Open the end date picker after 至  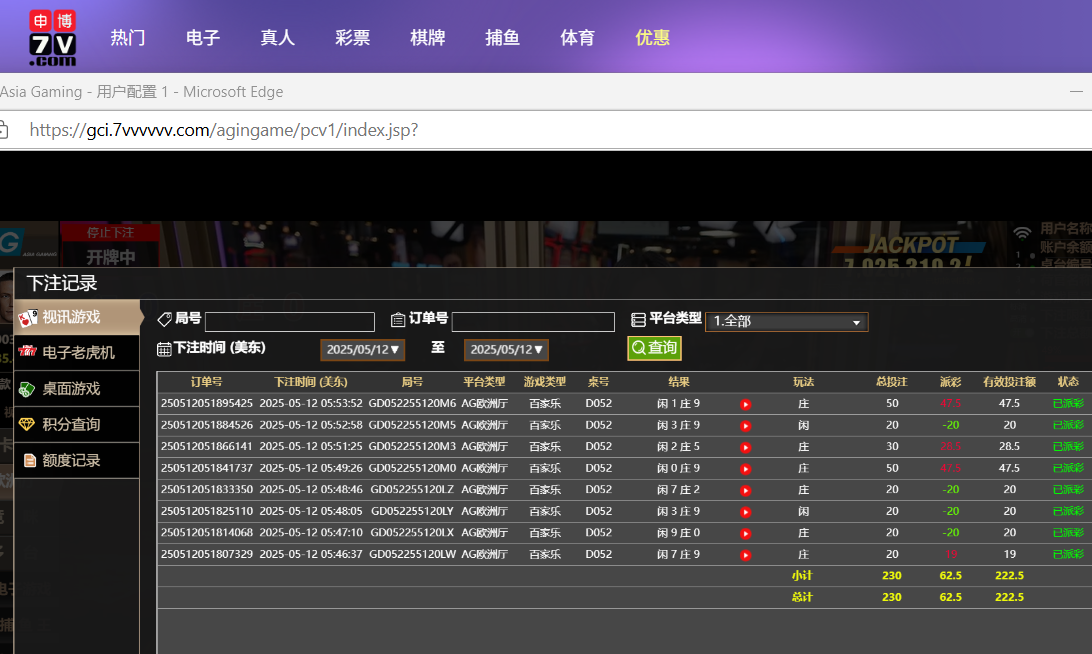pyautogui.click(x=506, y=350)
